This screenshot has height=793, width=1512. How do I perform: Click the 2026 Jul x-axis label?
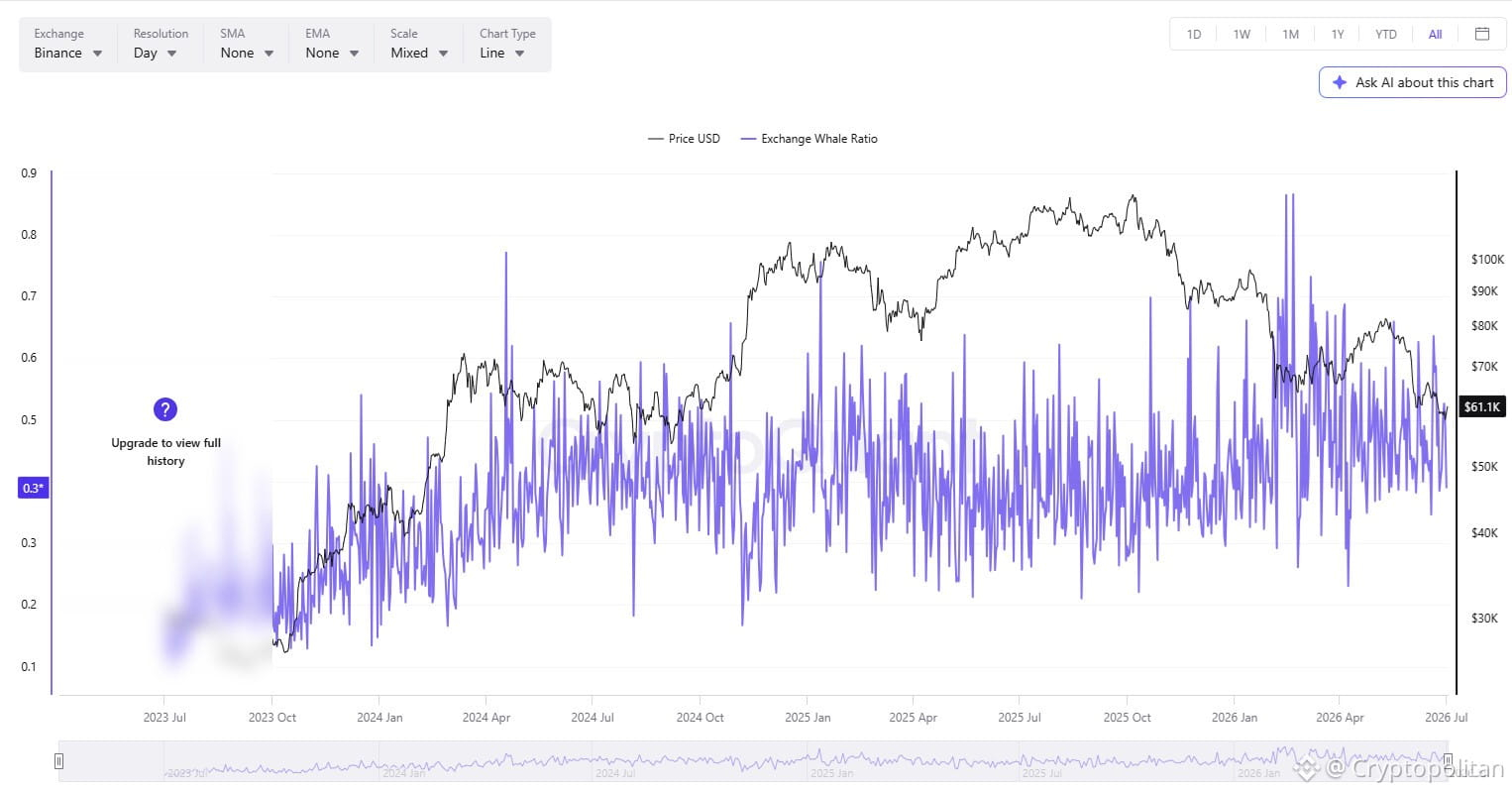pyautogui.click(x=1446, y=717)
